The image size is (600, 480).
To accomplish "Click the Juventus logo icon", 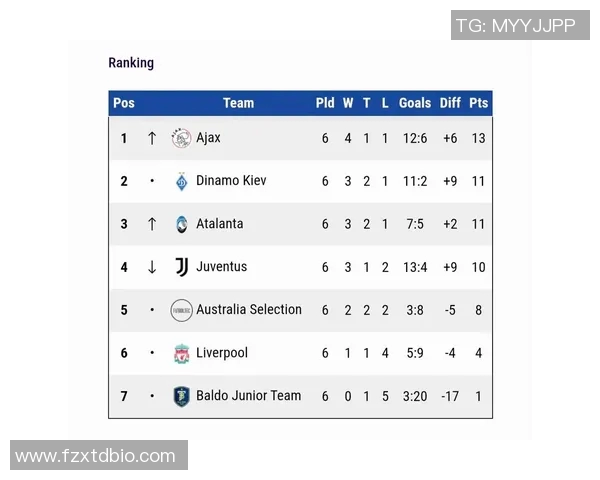I will (181, 267).
